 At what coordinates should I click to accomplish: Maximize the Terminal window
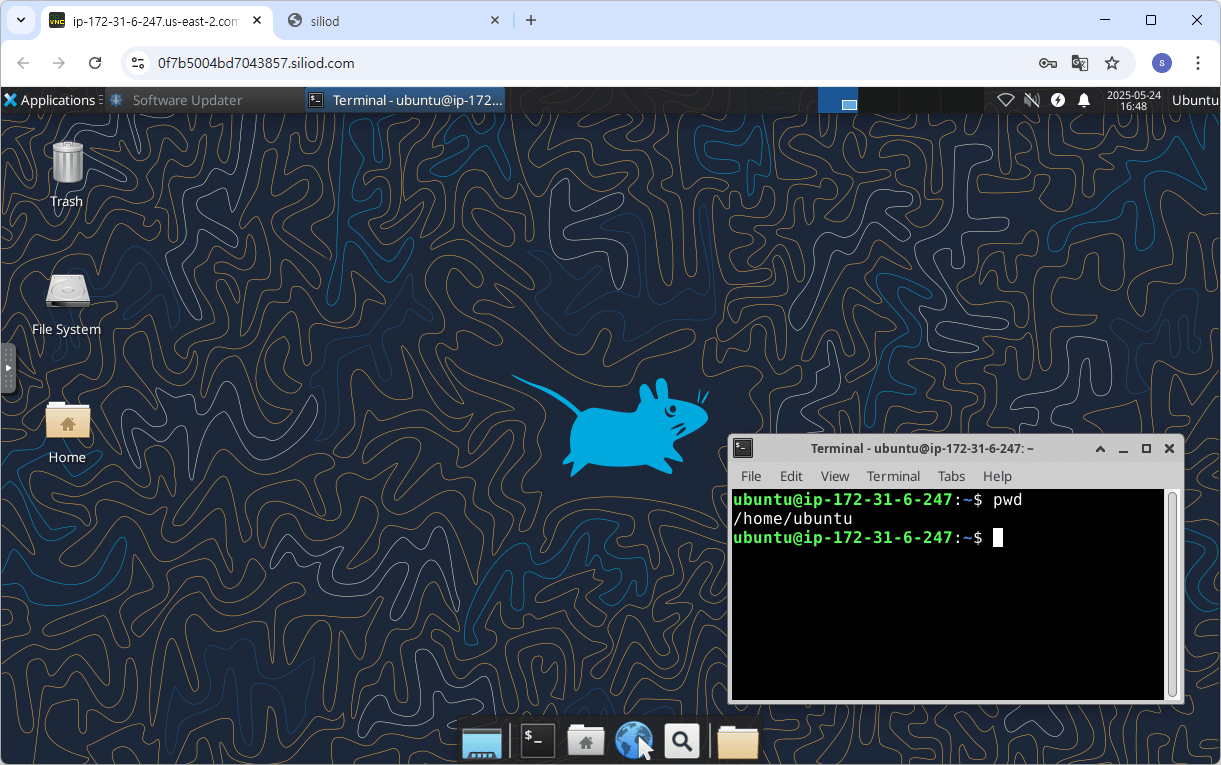(x=1147, y=448)
